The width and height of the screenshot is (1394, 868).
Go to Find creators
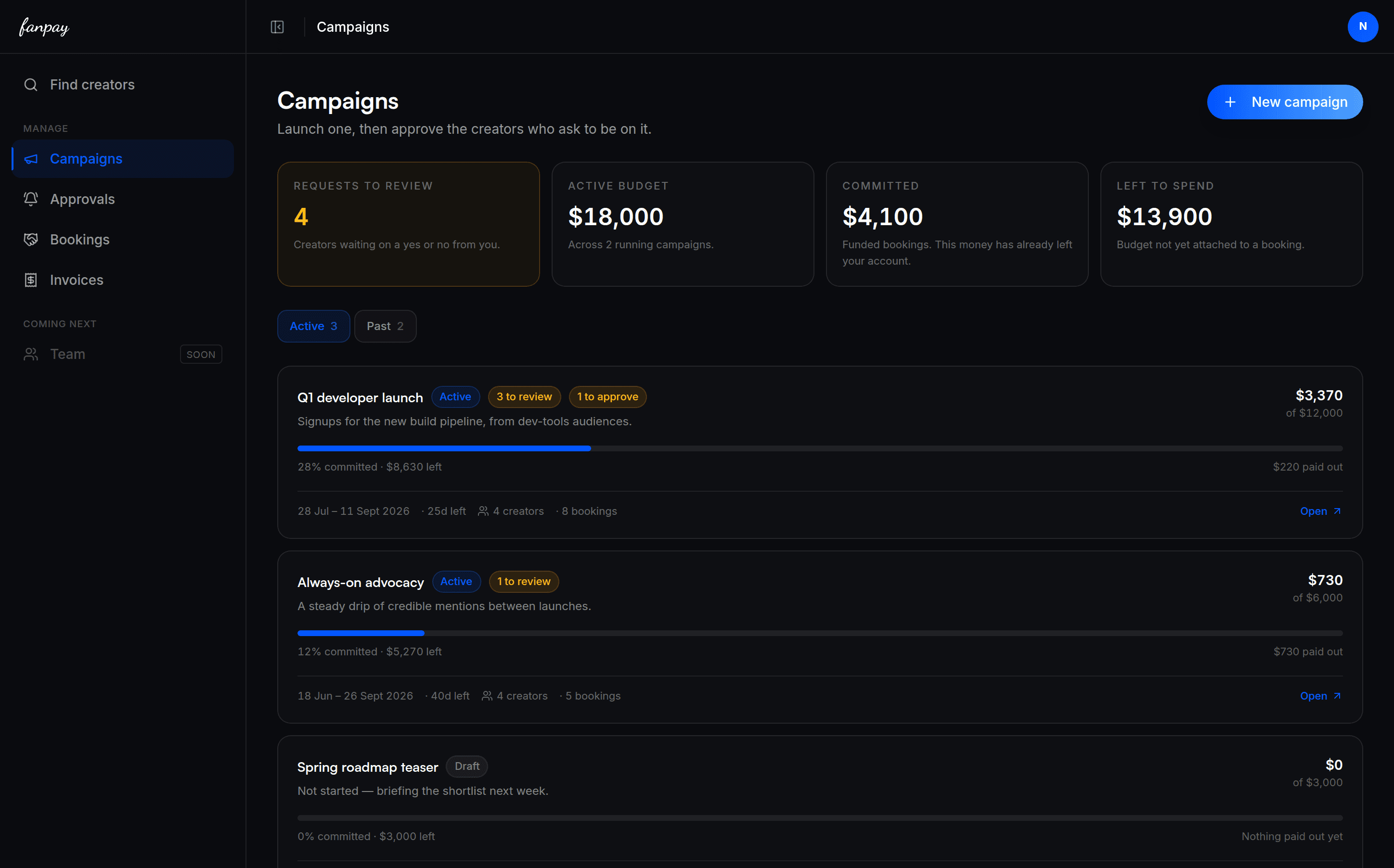[x=123, y=85]
